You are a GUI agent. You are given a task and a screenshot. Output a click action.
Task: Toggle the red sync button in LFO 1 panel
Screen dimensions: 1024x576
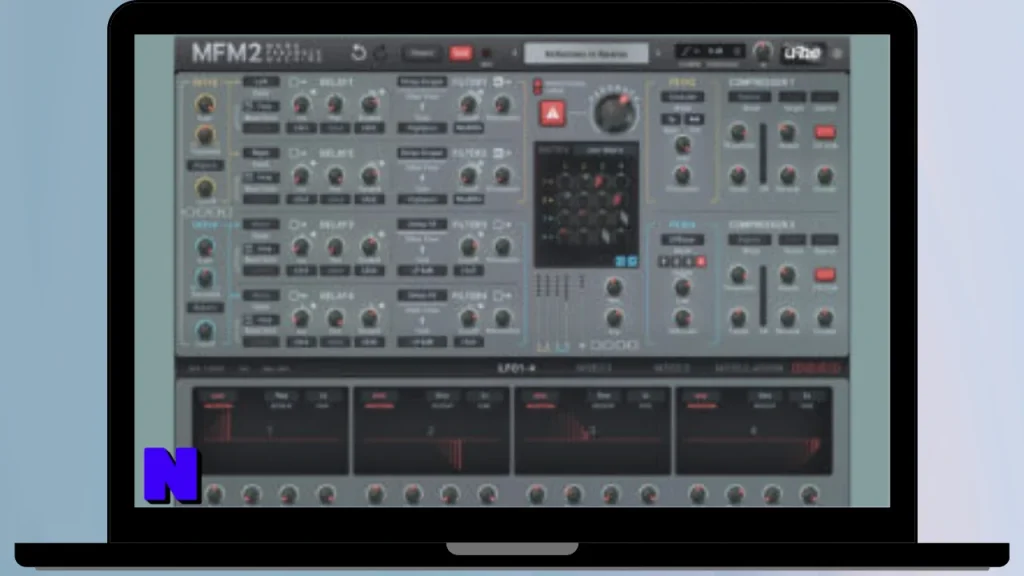217,396
